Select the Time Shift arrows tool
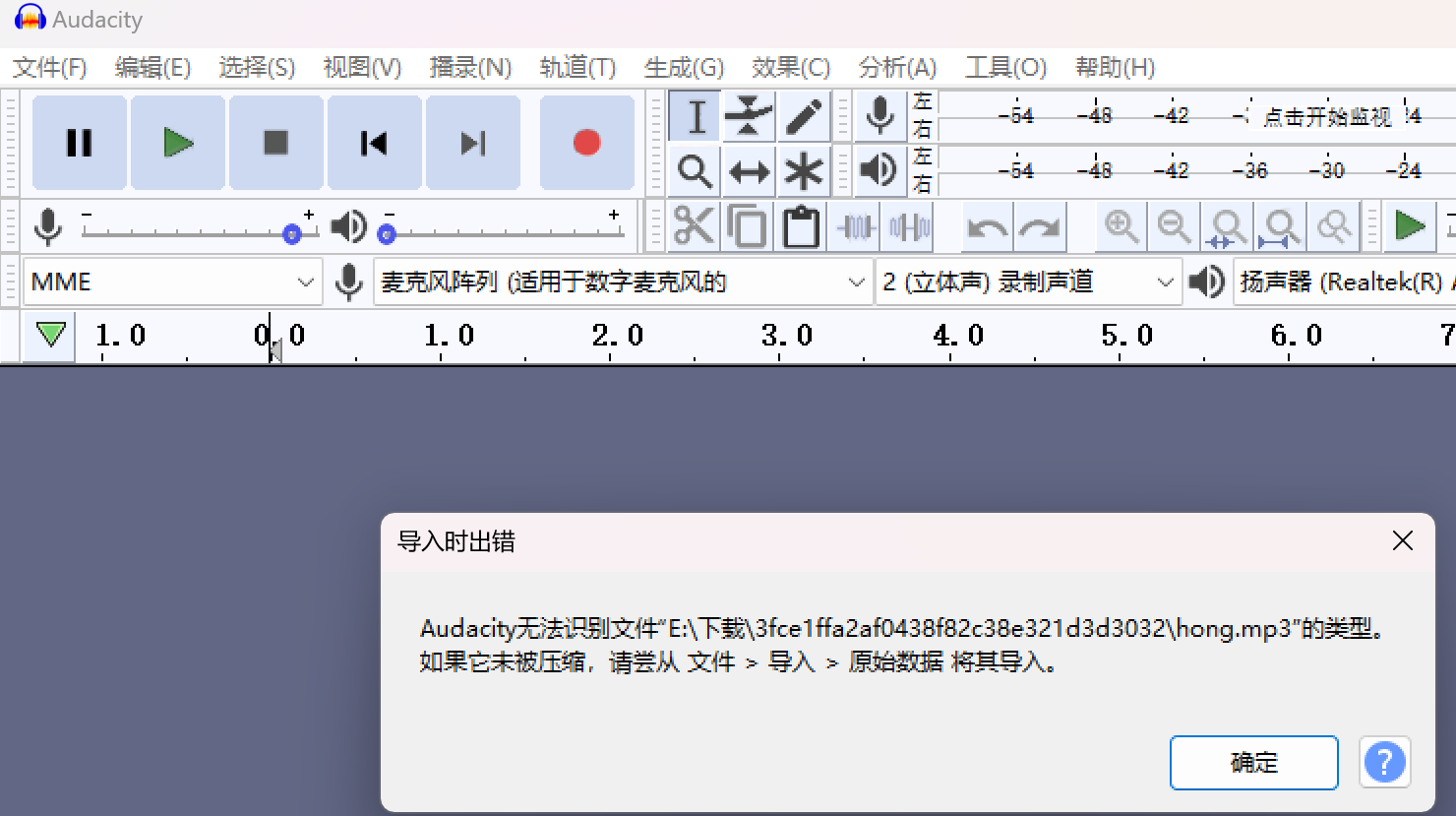 (749, 172)
